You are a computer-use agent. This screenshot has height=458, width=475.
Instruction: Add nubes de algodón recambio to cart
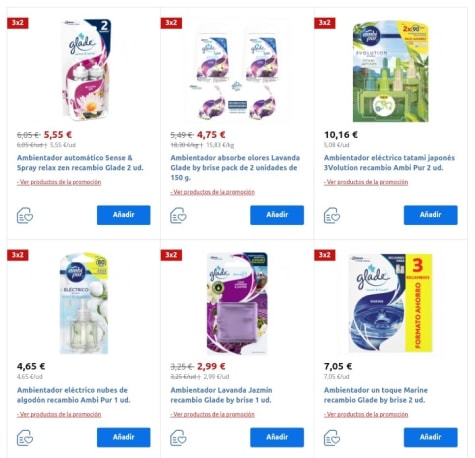pyautogui.click(x=124, y=437)
